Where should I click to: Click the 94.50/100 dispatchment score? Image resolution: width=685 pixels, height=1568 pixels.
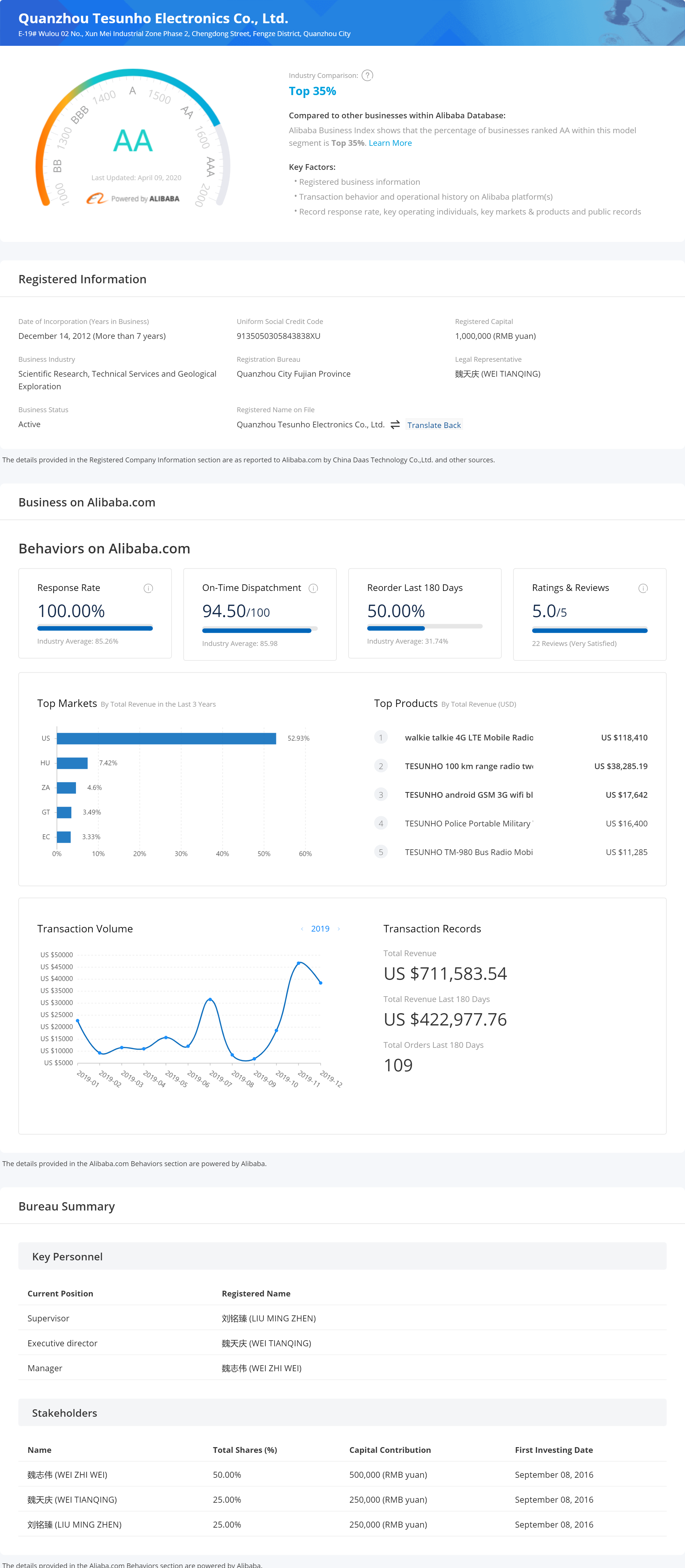(236, 611)
